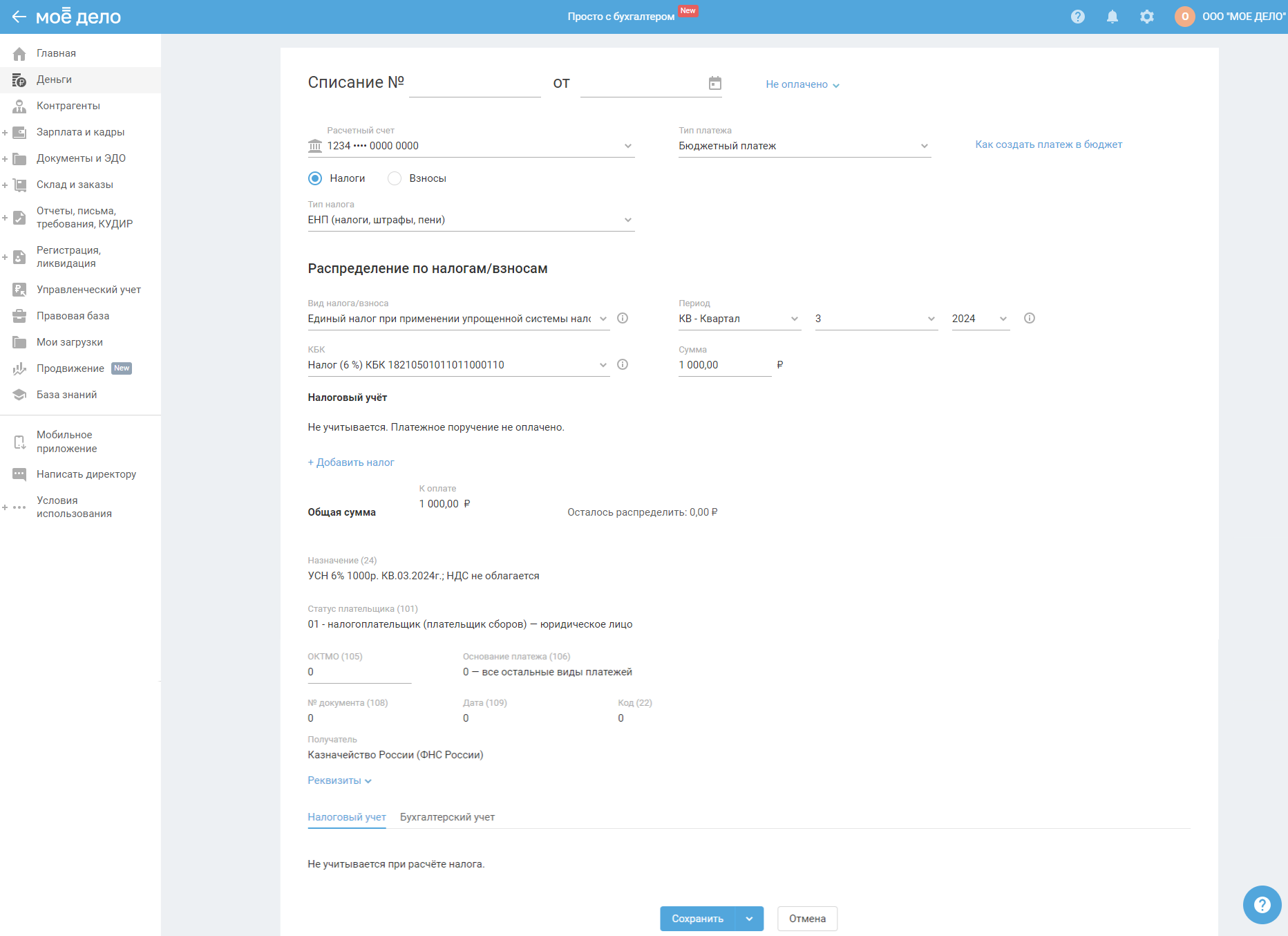Open Правовая база in sidebar
Viewport: 1288px width, 936px height.
[x=80, y=316]
